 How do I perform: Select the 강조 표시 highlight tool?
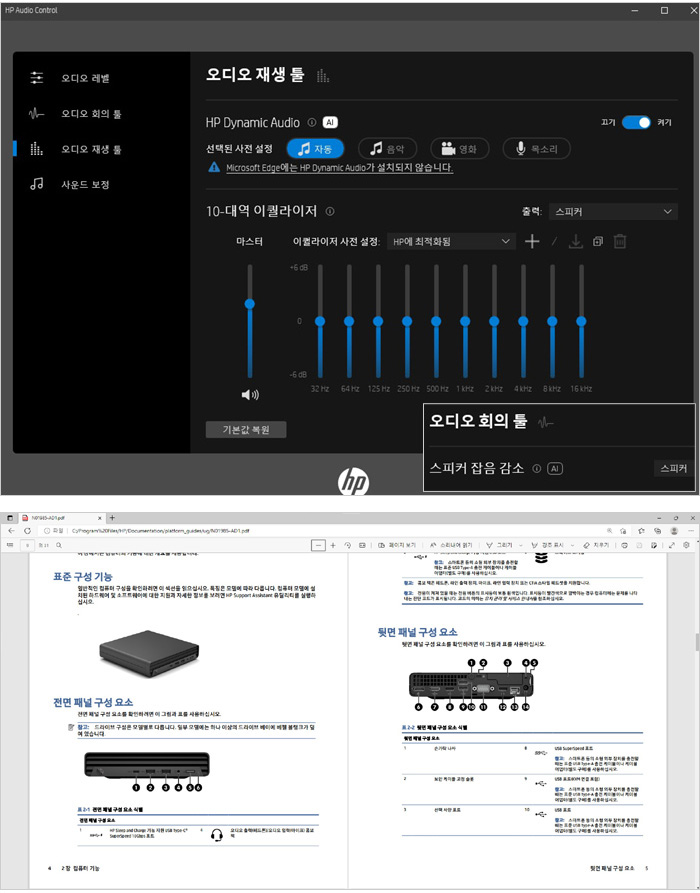pos(548,546)
